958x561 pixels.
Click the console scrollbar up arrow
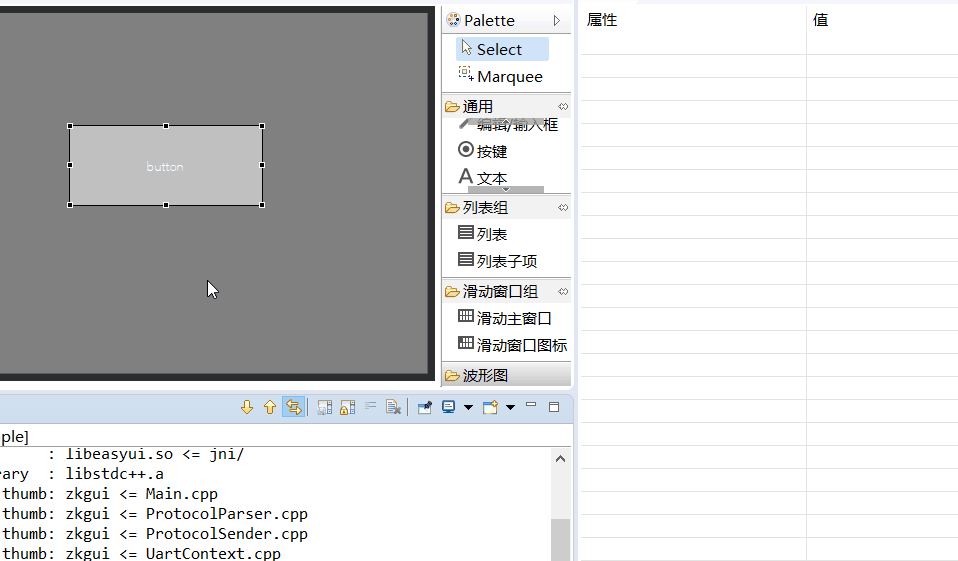(x=560, y=459)
